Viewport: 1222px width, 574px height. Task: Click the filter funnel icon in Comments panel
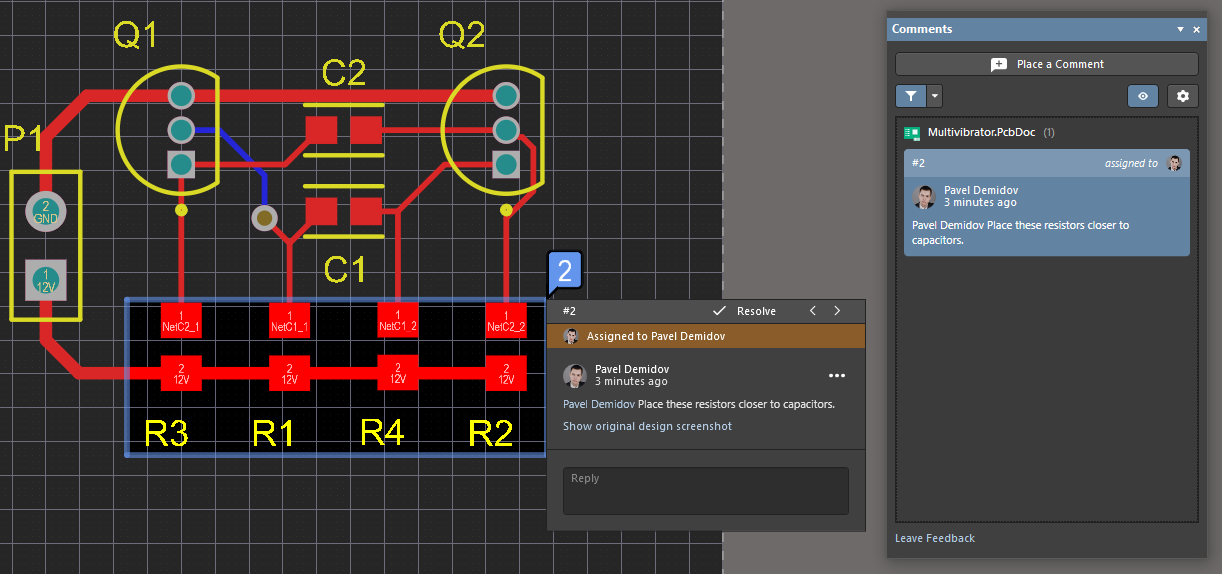910,96
